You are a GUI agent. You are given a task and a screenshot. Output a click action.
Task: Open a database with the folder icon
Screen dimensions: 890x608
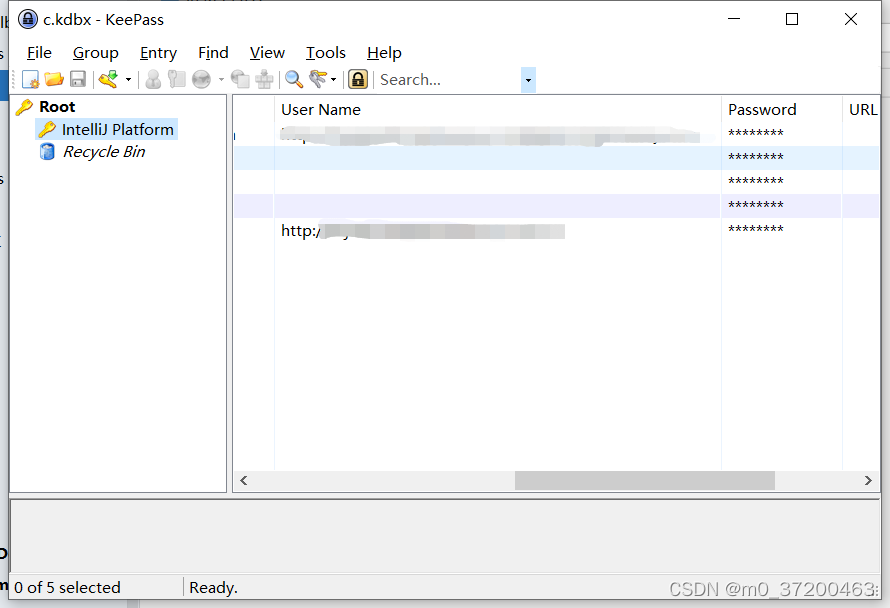click(x=54, y=79)
